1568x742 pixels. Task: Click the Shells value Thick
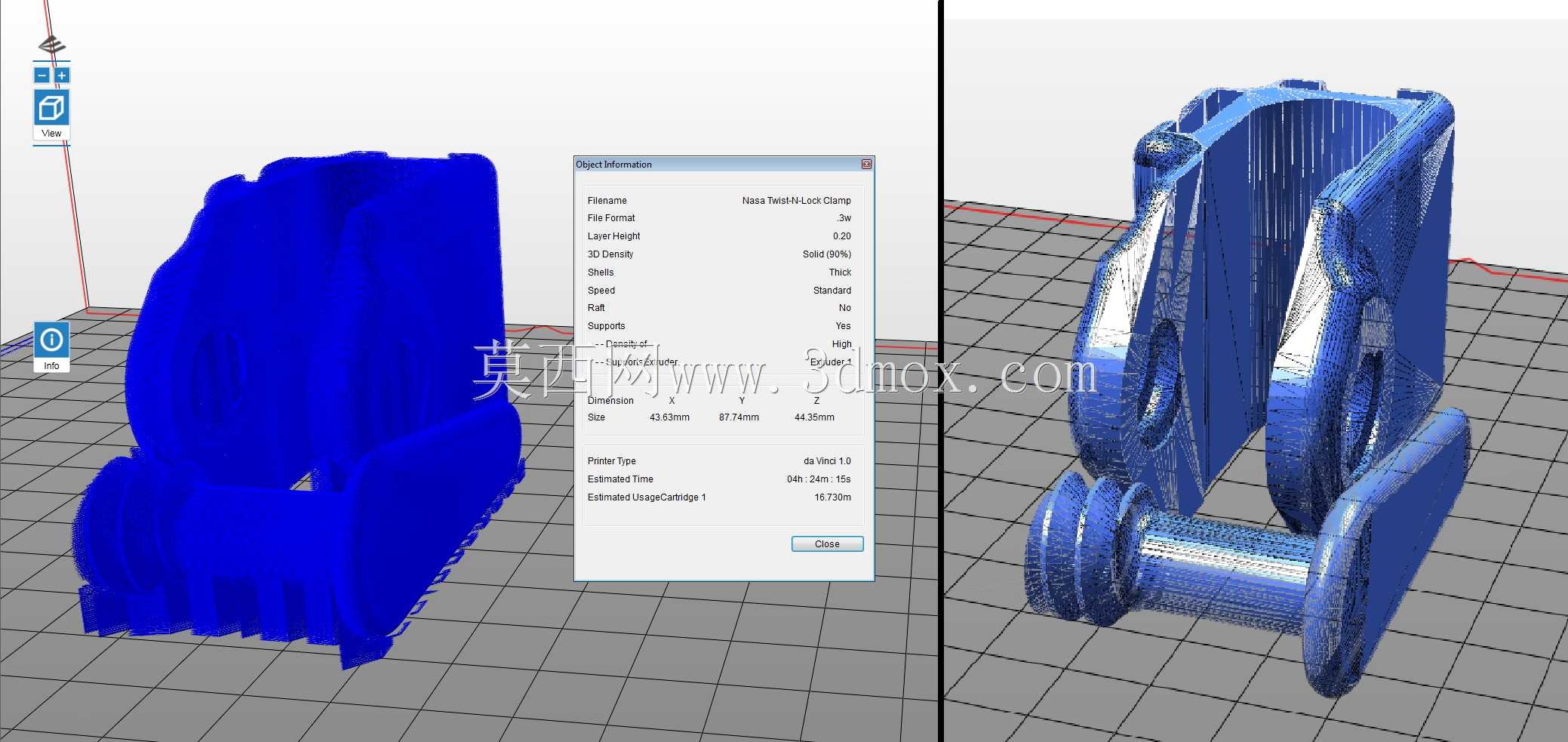(840, 272)
